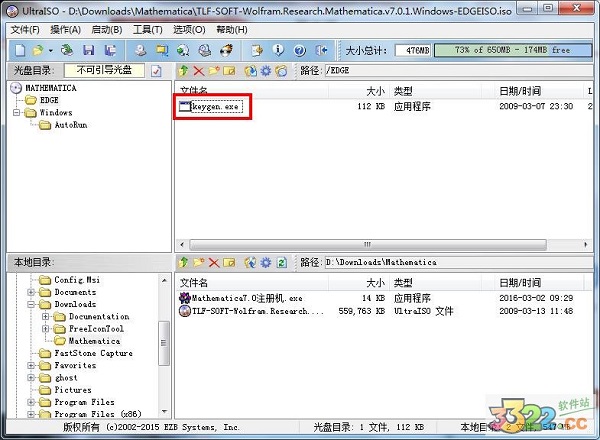Image resolution: width=600 pixels, height=440 pixels.
Task: Click the gear icon in image pane
Action: 266,70
